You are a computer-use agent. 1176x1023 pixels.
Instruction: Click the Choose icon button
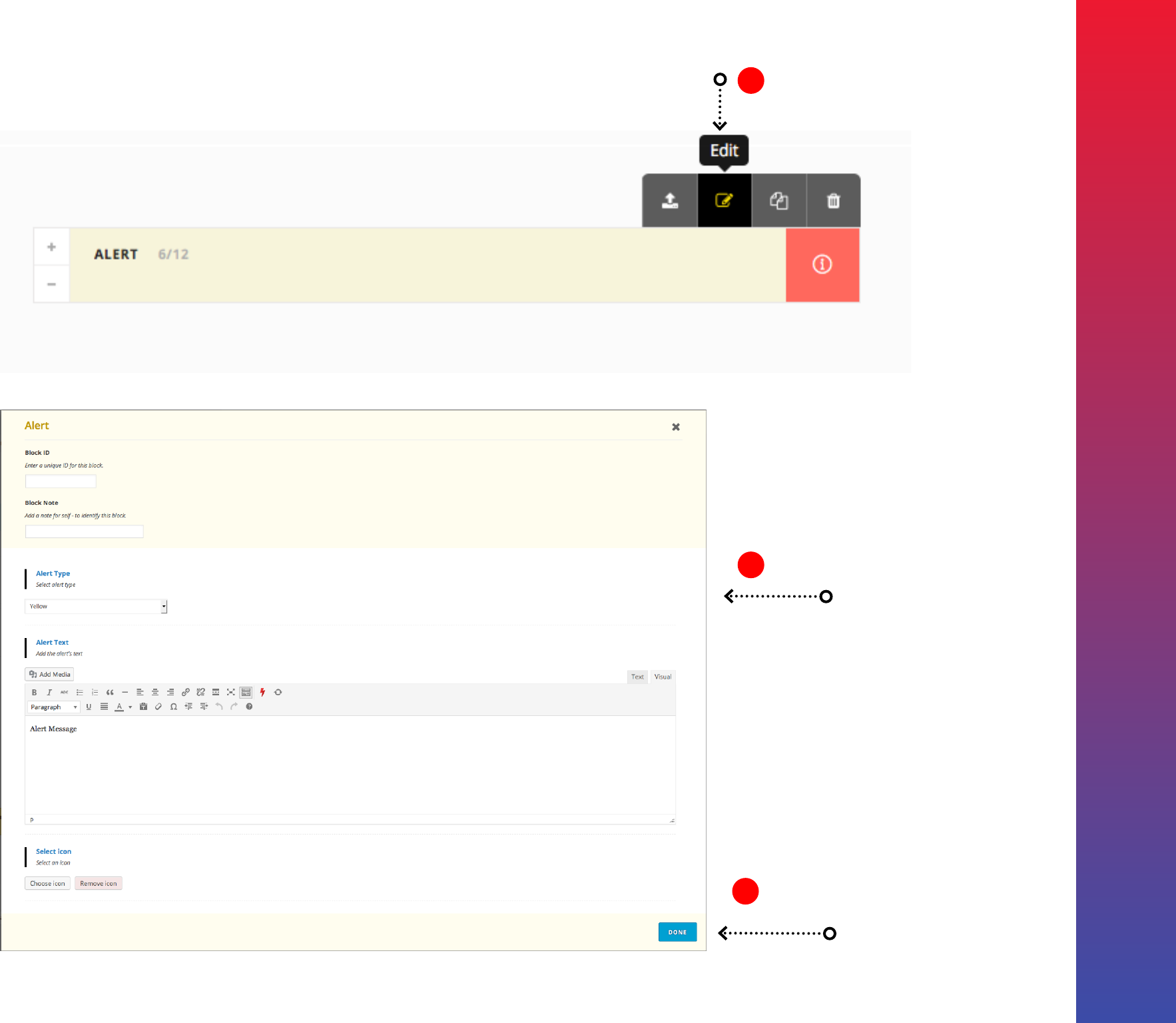(x=47, y=883)
